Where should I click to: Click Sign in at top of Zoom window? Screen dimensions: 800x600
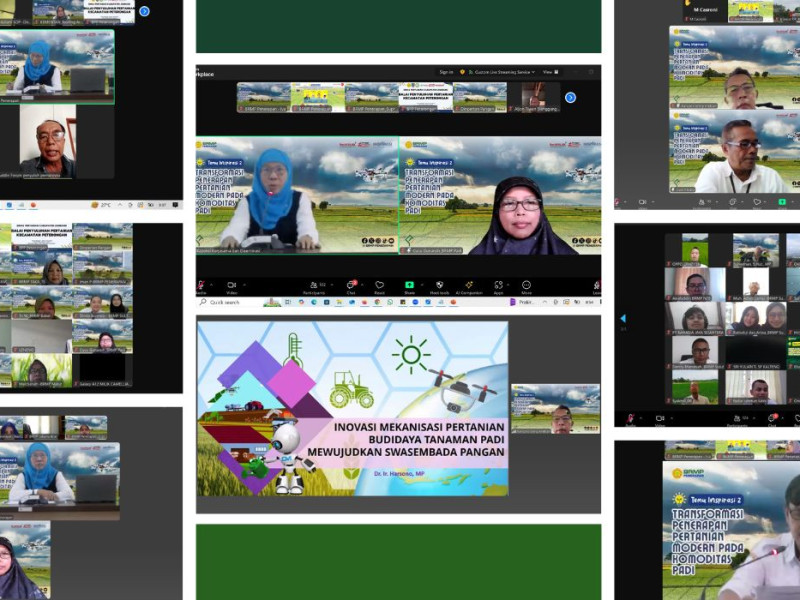coord(446,72)
